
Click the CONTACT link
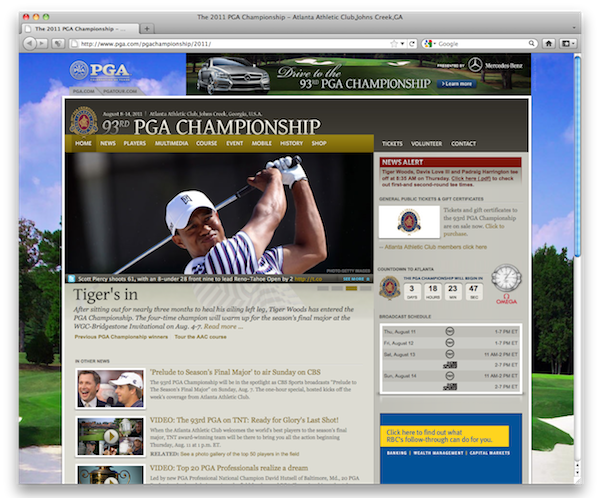tap(463, 144)
